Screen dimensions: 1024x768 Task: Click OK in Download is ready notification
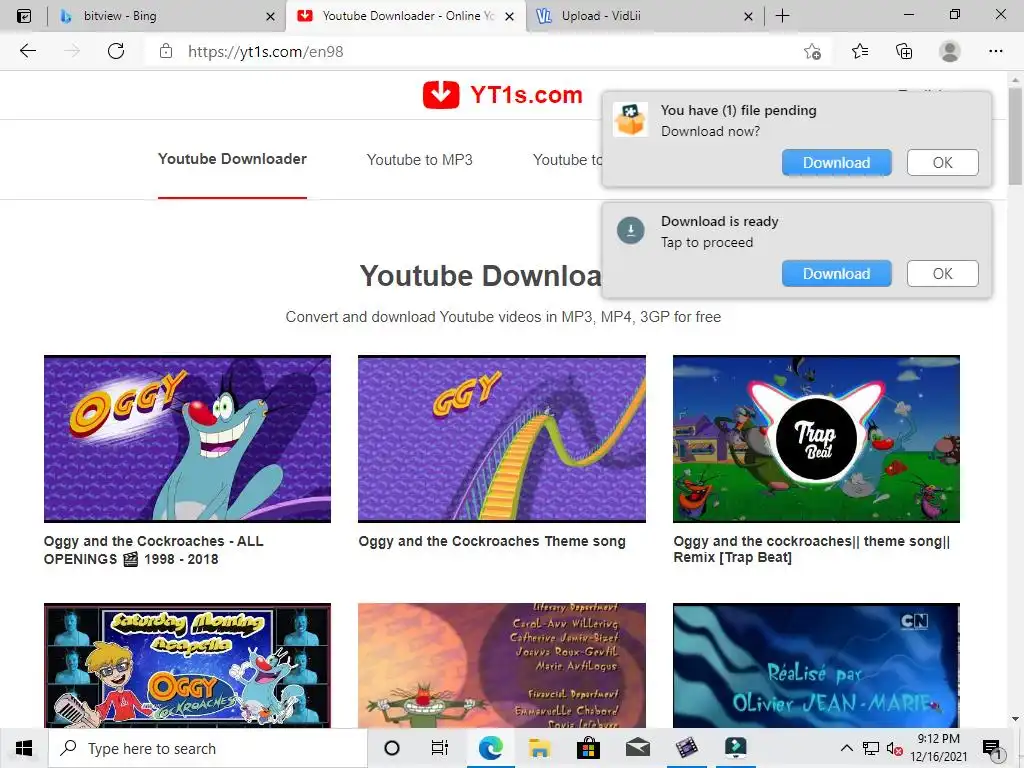point(942,274)
